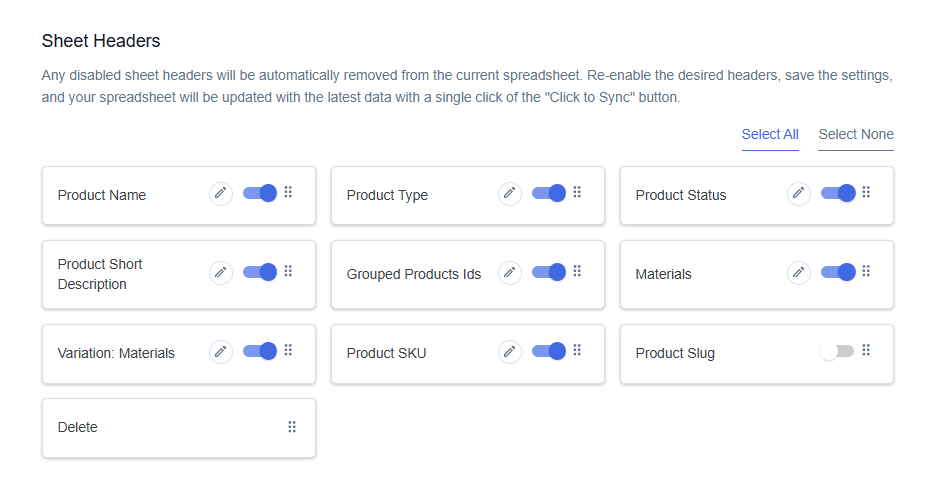Open edit pencil for Product Status
This screenshot has height=485, width=937.
(x=798, y=194)
